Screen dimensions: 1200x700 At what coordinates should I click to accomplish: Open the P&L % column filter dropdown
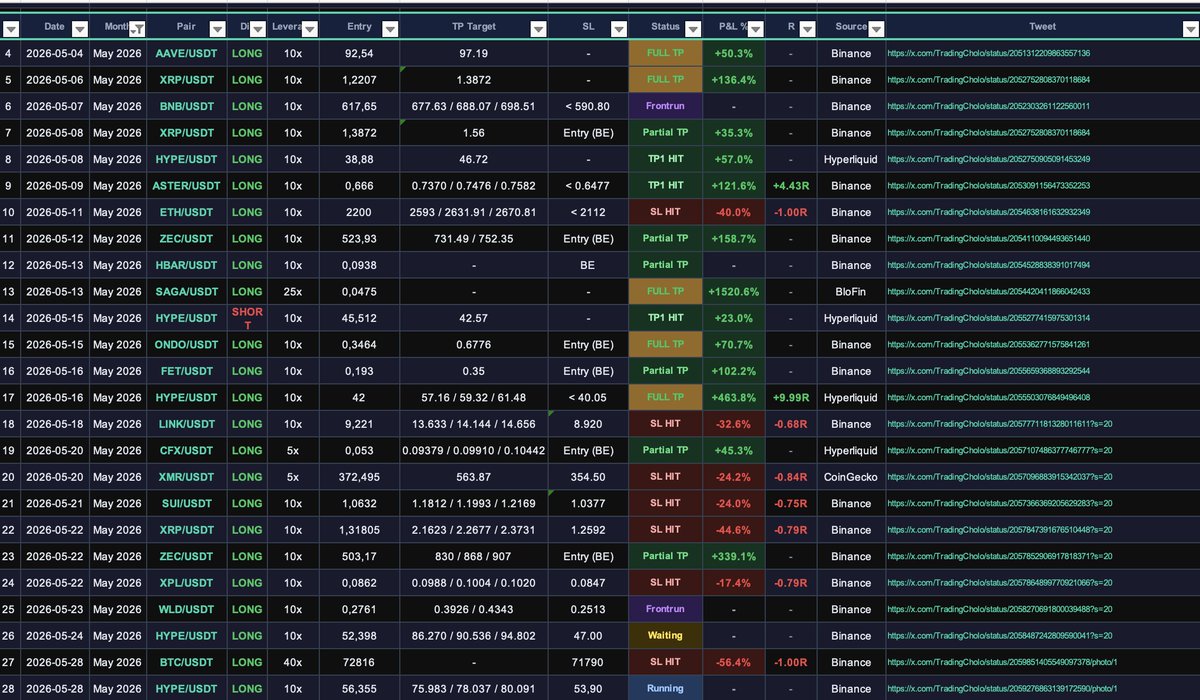point(756,28)
